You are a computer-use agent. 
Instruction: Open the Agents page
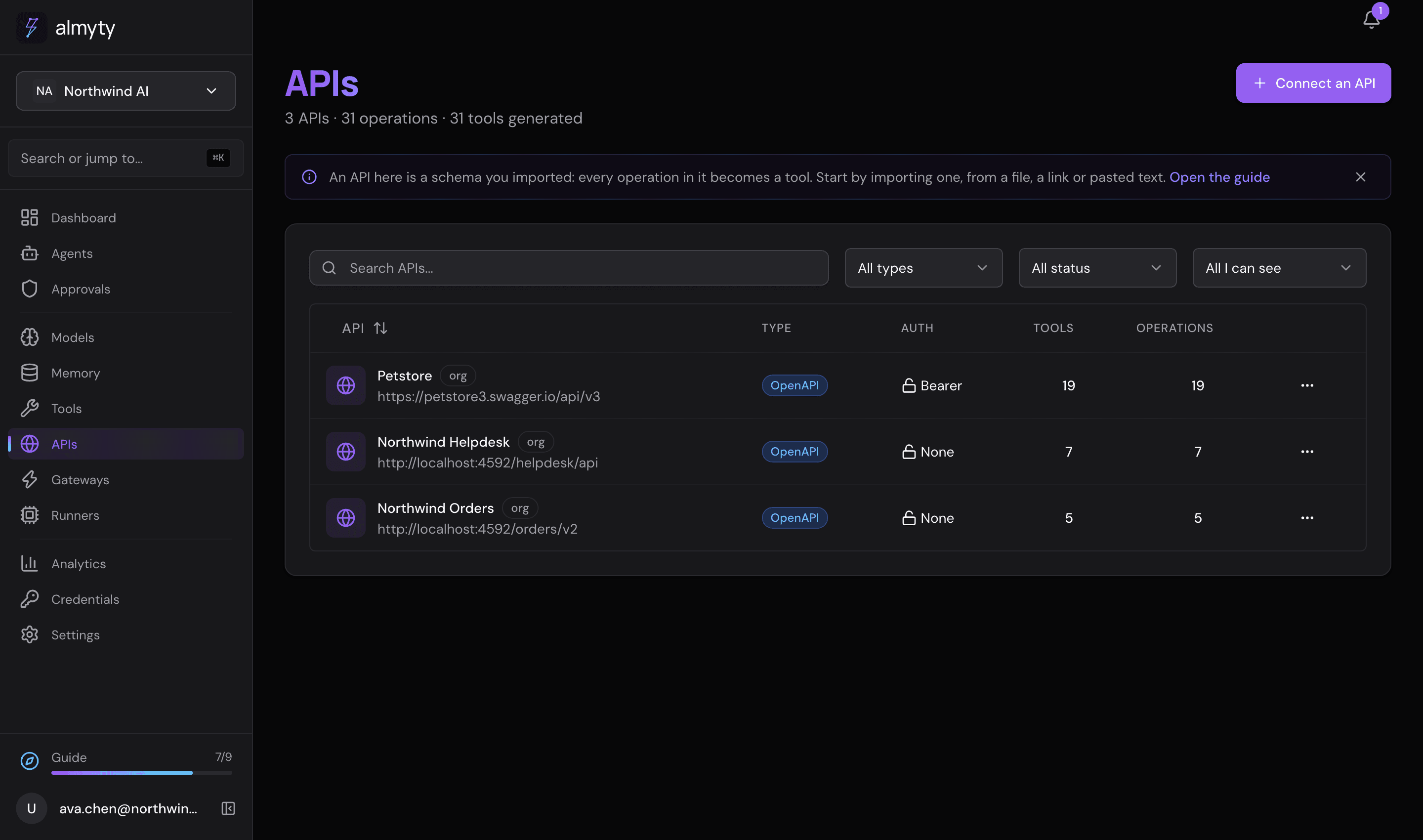(126, 253)
